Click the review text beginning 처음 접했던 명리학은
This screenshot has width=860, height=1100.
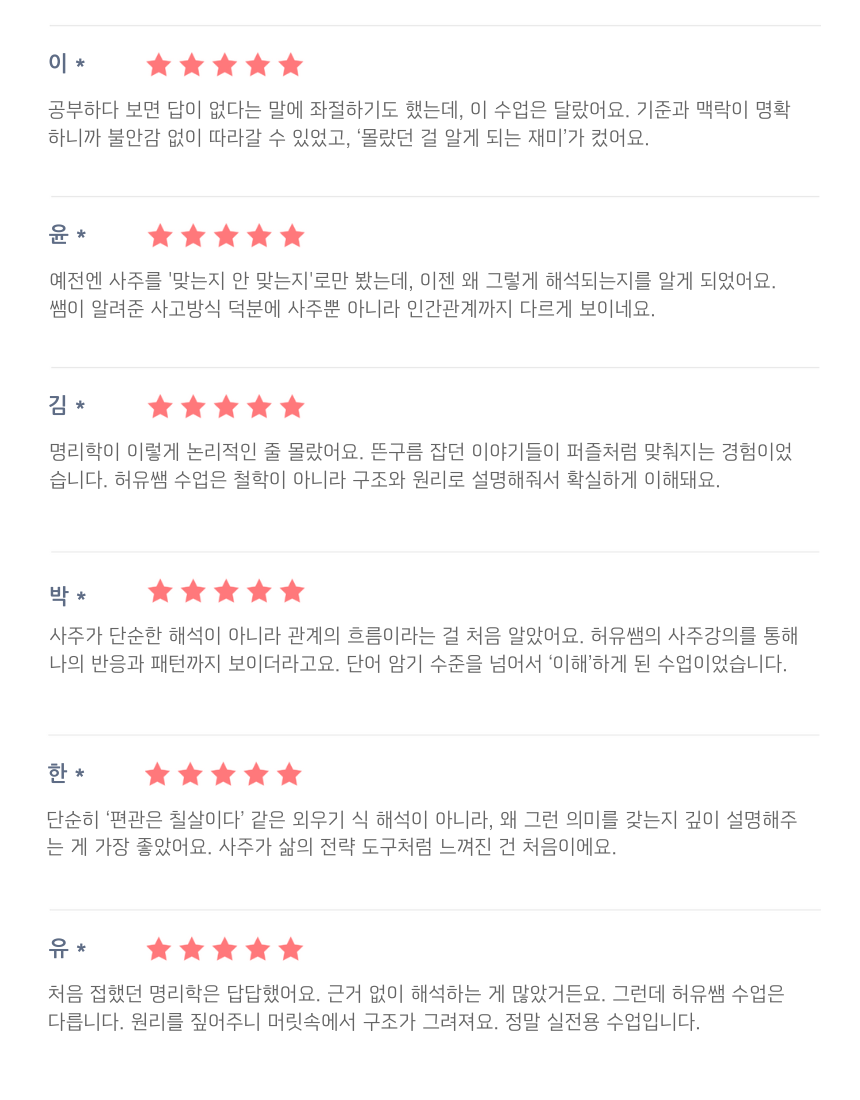point(416,1007)
